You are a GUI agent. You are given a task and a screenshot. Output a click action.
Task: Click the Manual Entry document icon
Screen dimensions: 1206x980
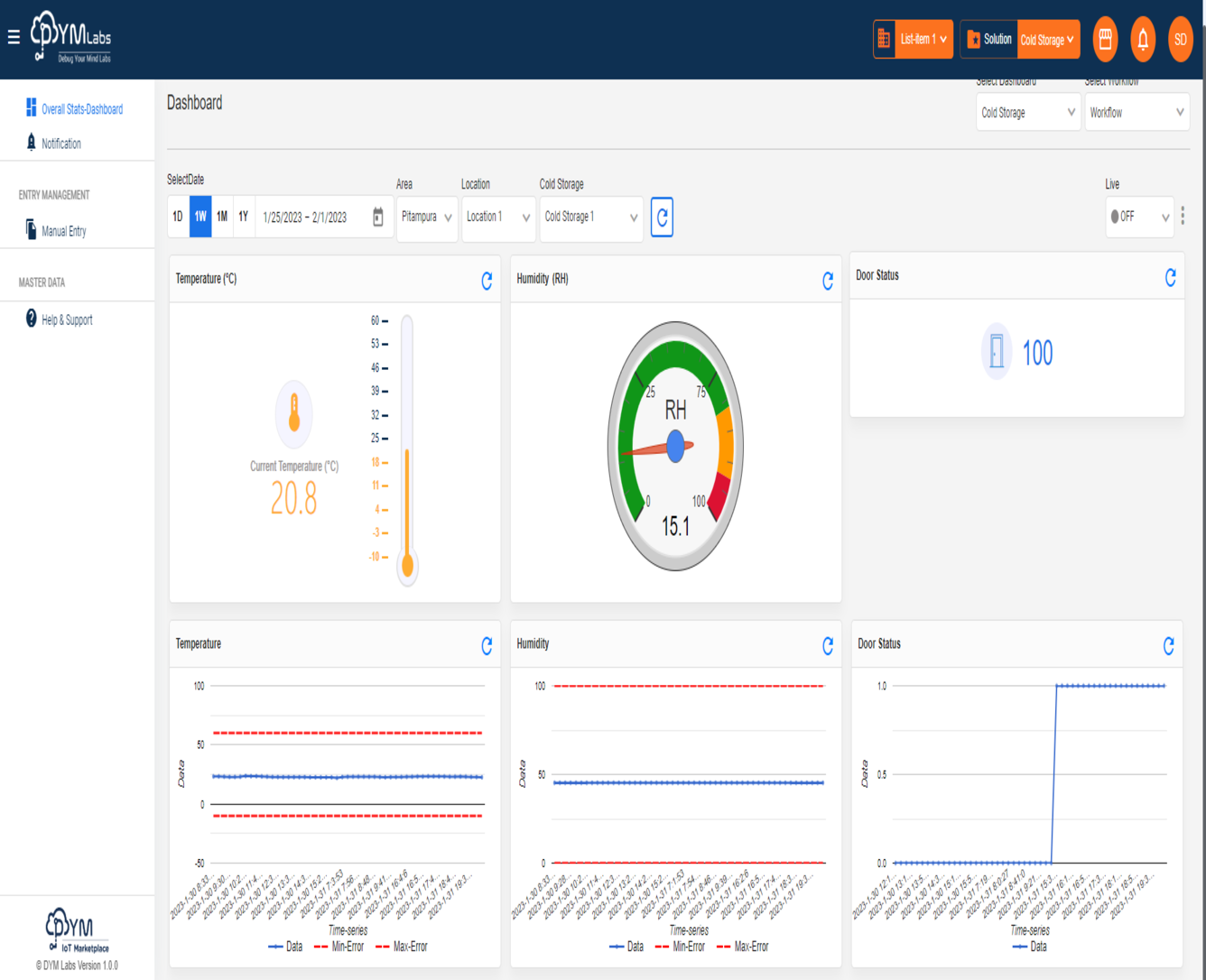(x=32, y=229)
